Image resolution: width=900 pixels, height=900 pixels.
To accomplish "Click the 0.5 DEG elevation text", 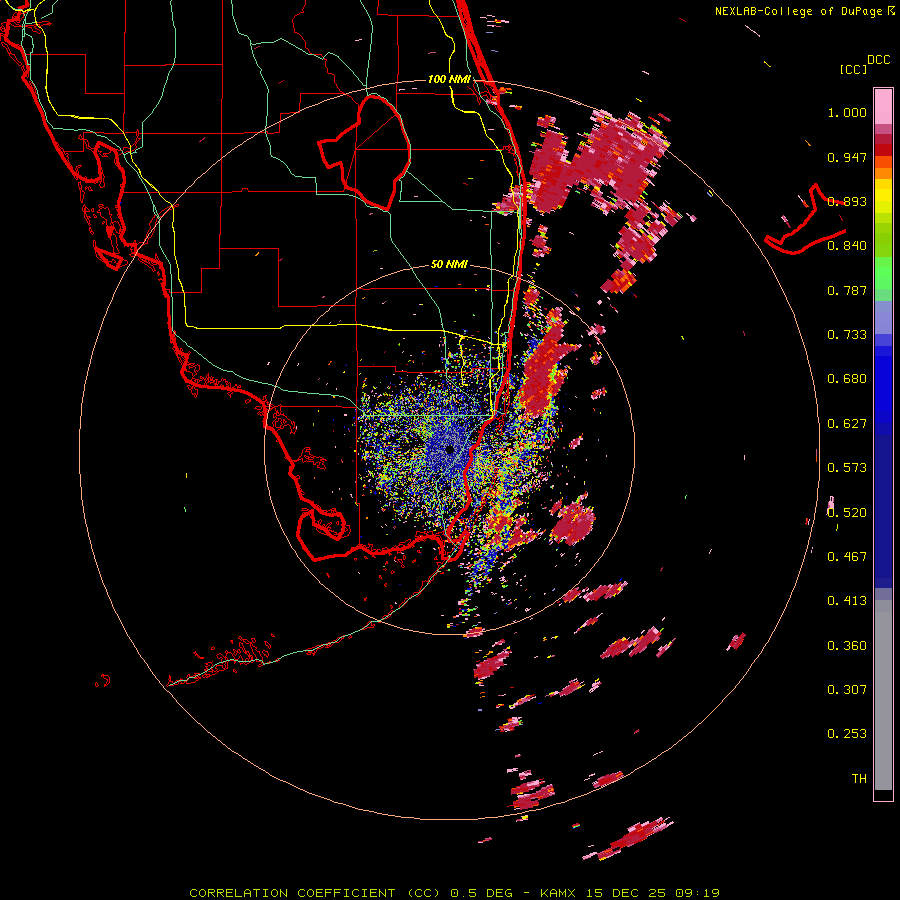I will [x=481, y=893].
